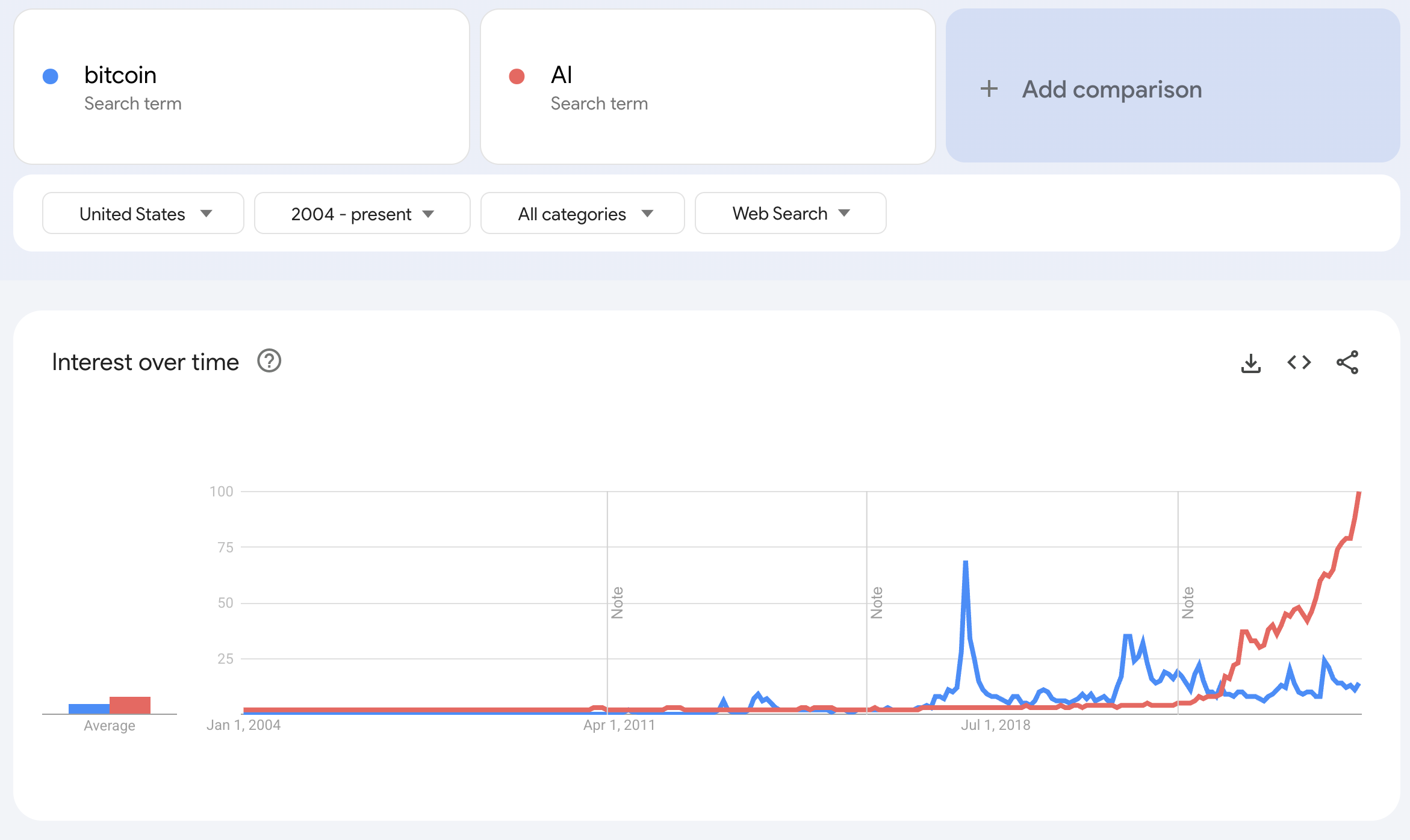Image resolution: width=1410 pixels, height=840 pixels.
Task: Open the Web Search type dropdown
Action: tap(790, 213)
